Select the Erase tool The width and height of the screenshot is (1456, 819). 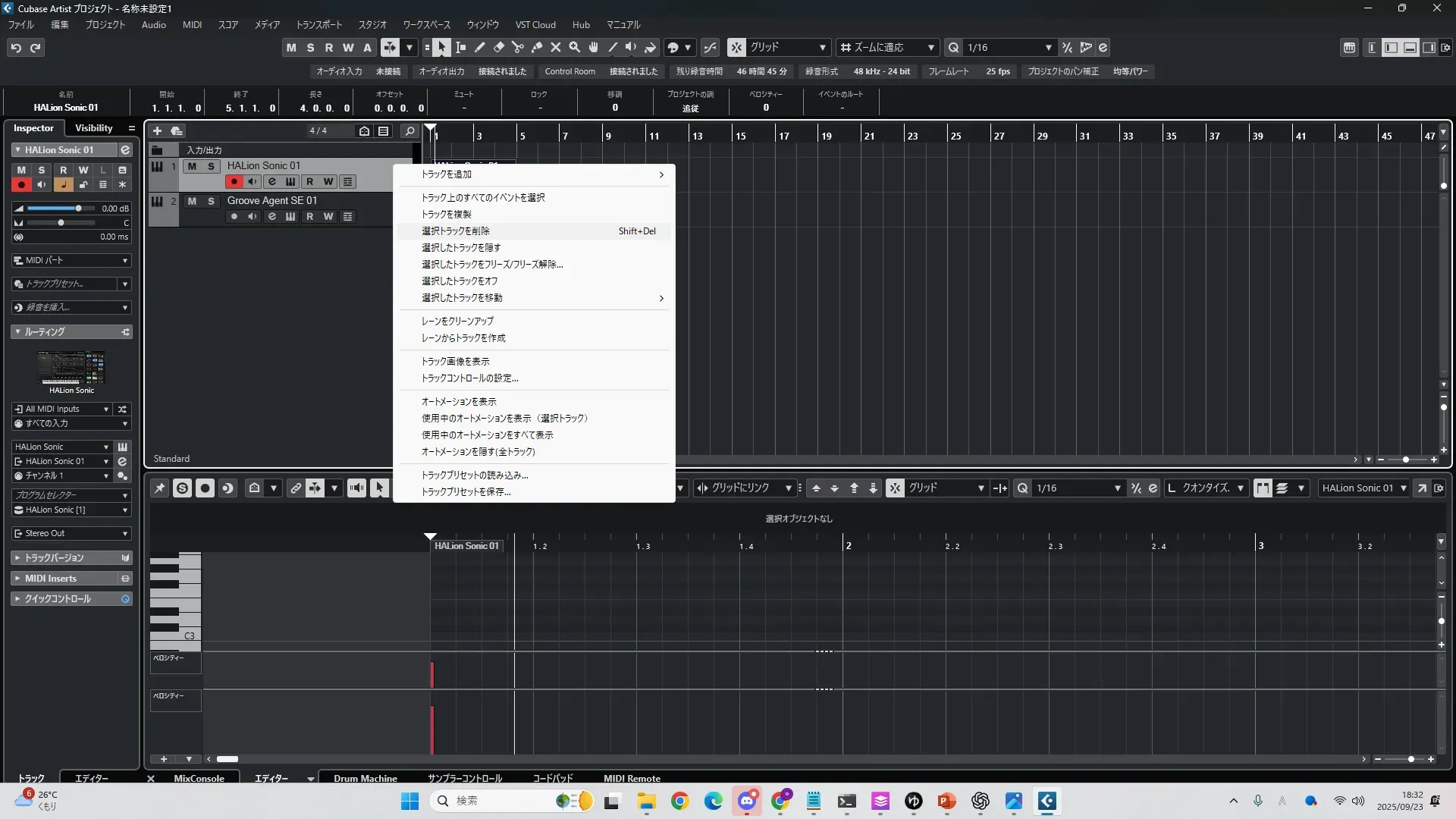click(x=499, y=47)
